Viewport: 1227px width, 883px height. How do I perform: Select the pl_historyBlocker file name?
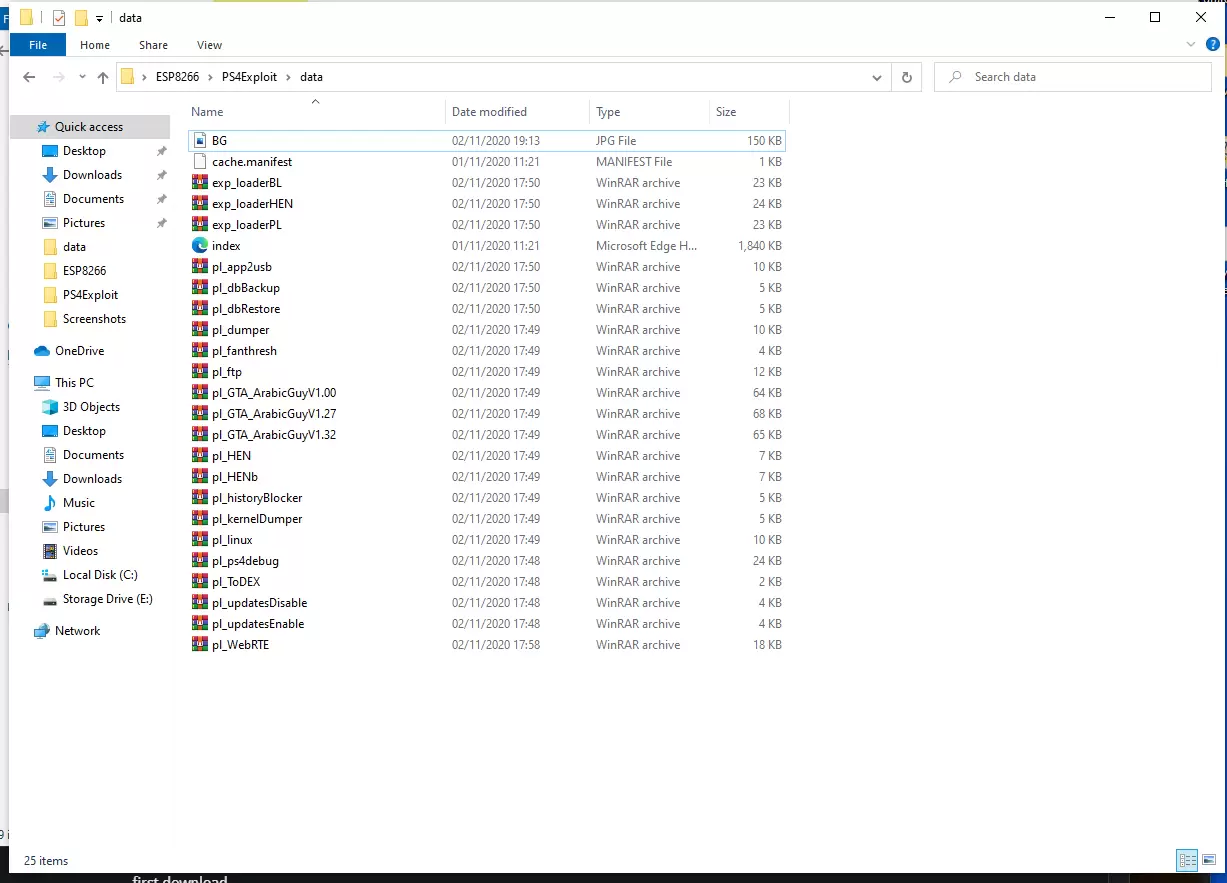257,498
